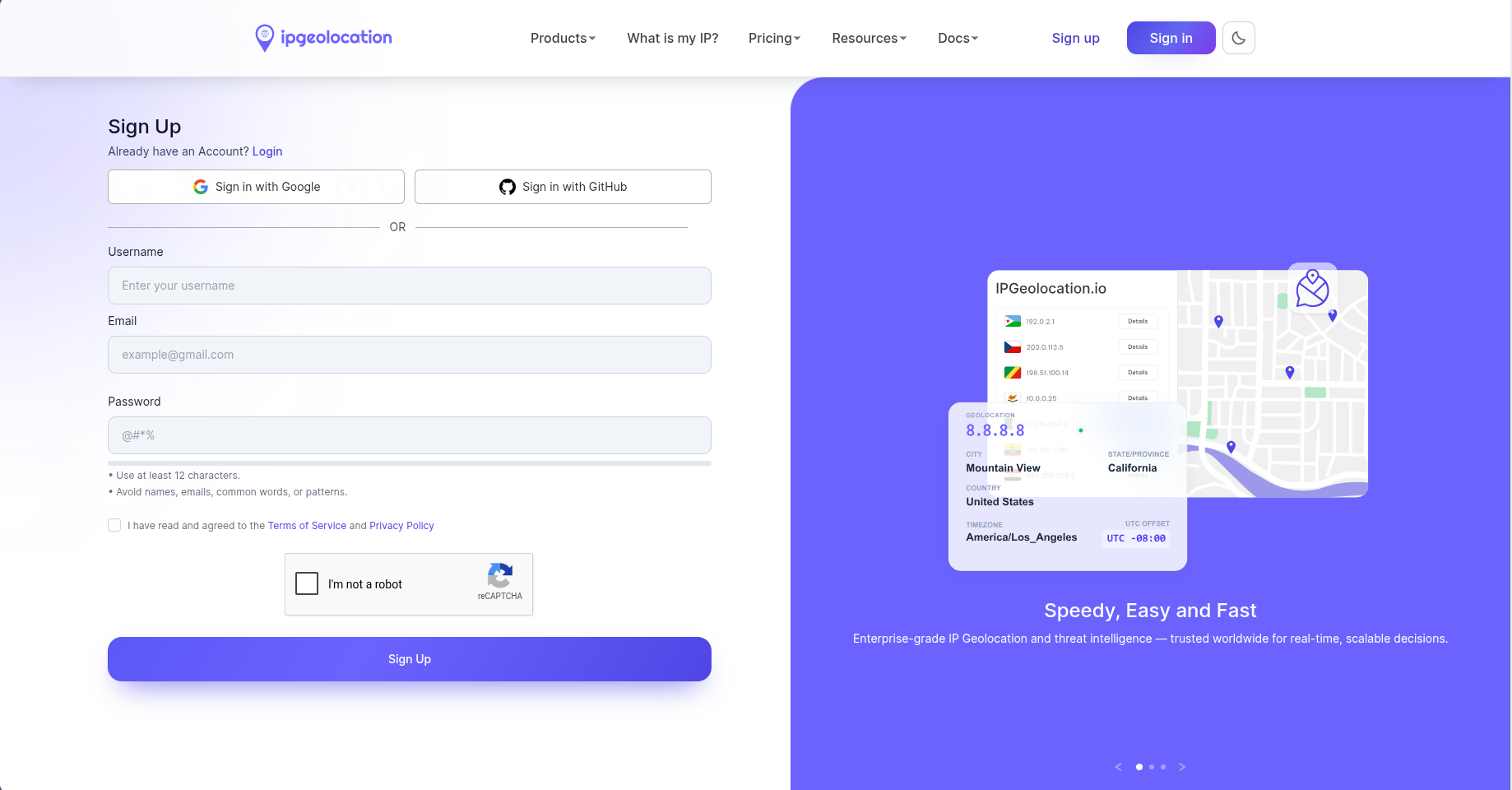Click the United States country value
The image size is (1512, 790).
point(999,502)
